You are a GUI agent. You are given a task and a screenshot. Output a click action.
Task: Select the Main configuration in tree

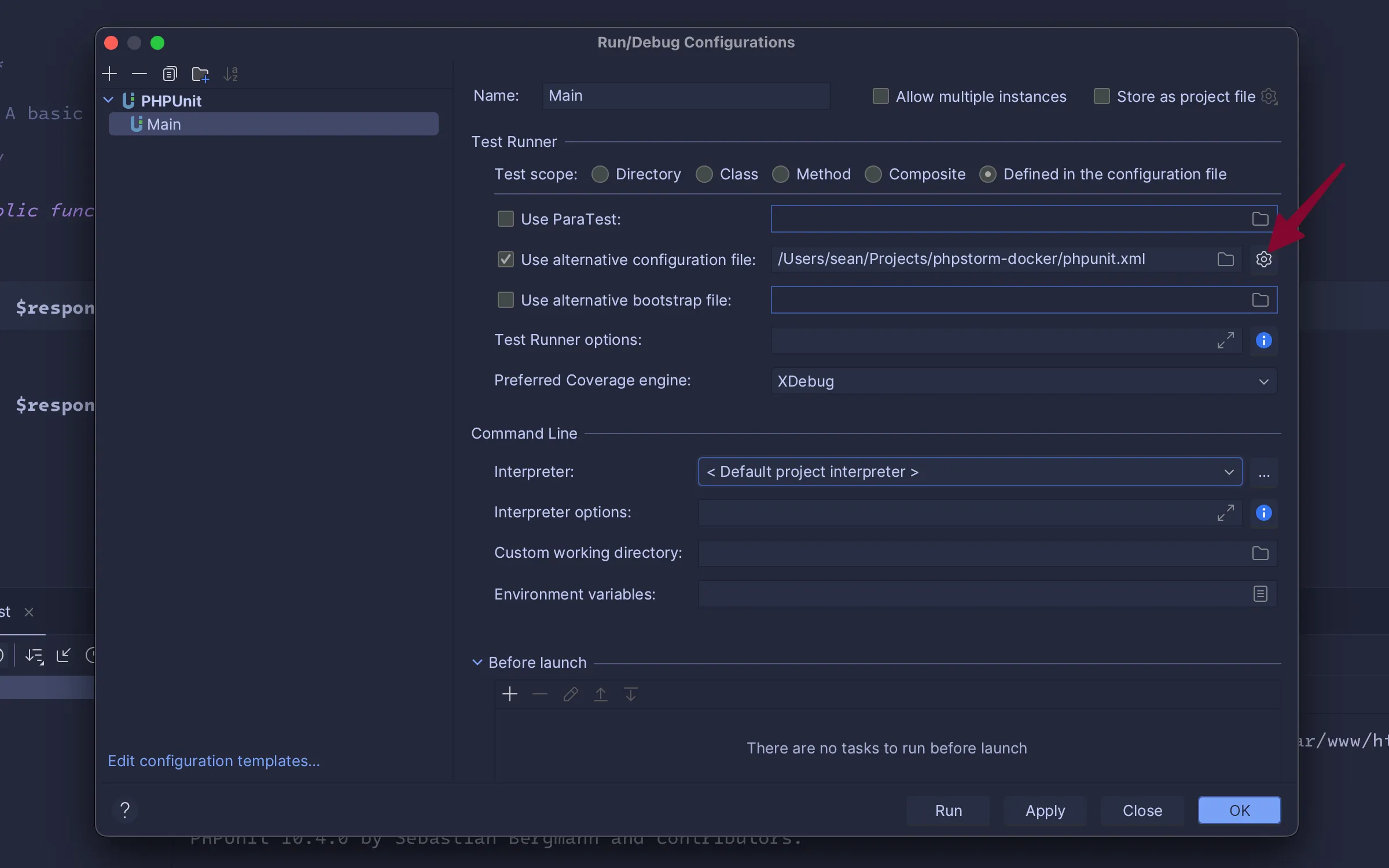(273, 124)
